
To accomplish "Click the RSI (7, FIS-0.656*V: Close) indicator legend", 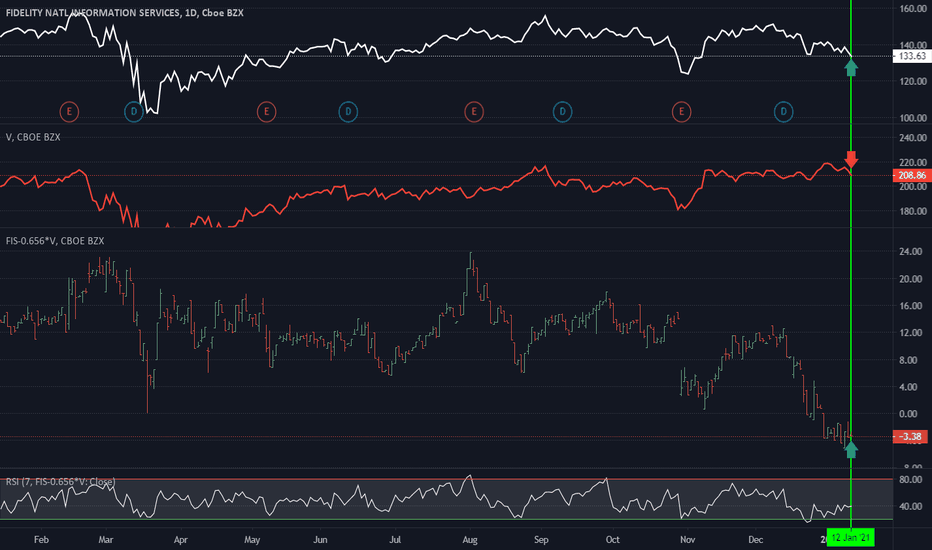I will [x=60, y=482].
